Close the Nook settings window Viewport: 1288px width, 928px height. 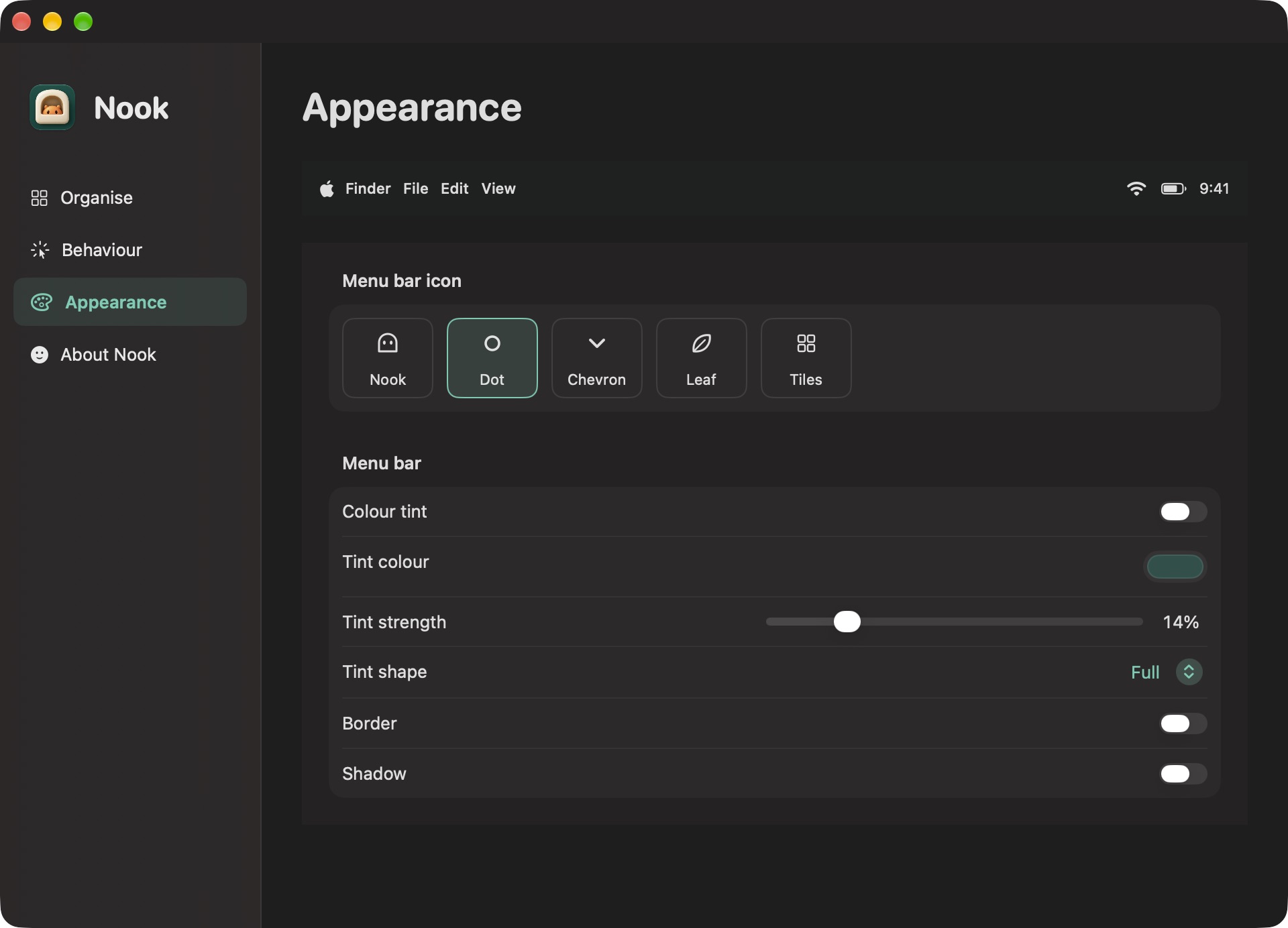pyautogui.click(x=21, y=21)
